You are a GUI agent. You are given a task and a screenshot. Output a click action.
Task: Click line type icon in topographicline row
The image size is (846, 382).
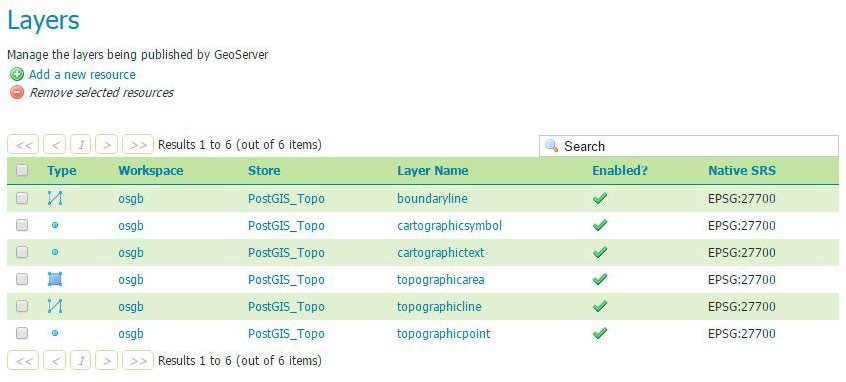(55, 306)
